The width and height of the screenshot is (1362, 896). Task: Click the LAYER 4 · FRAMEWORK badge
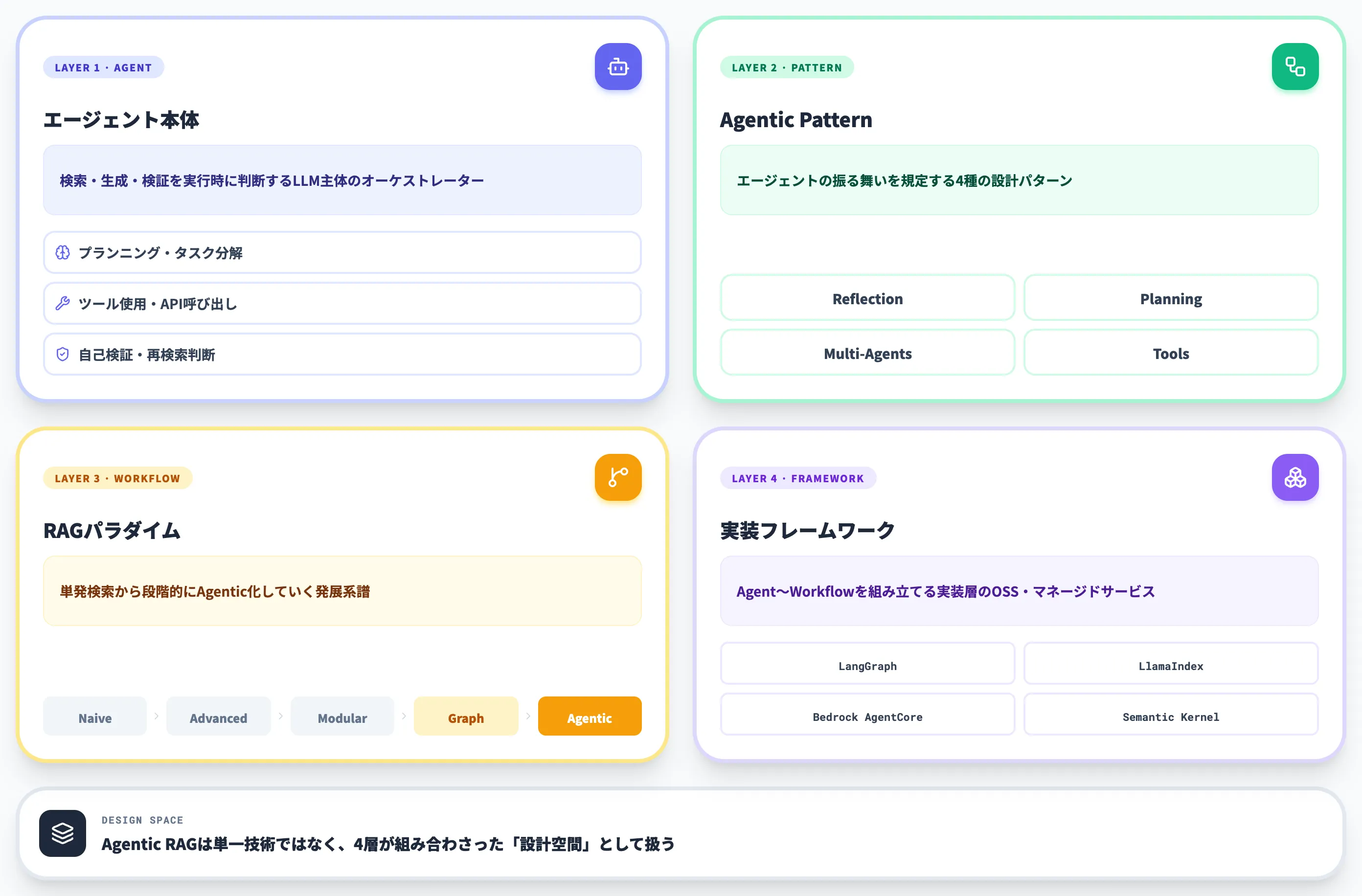pos(798,478)
